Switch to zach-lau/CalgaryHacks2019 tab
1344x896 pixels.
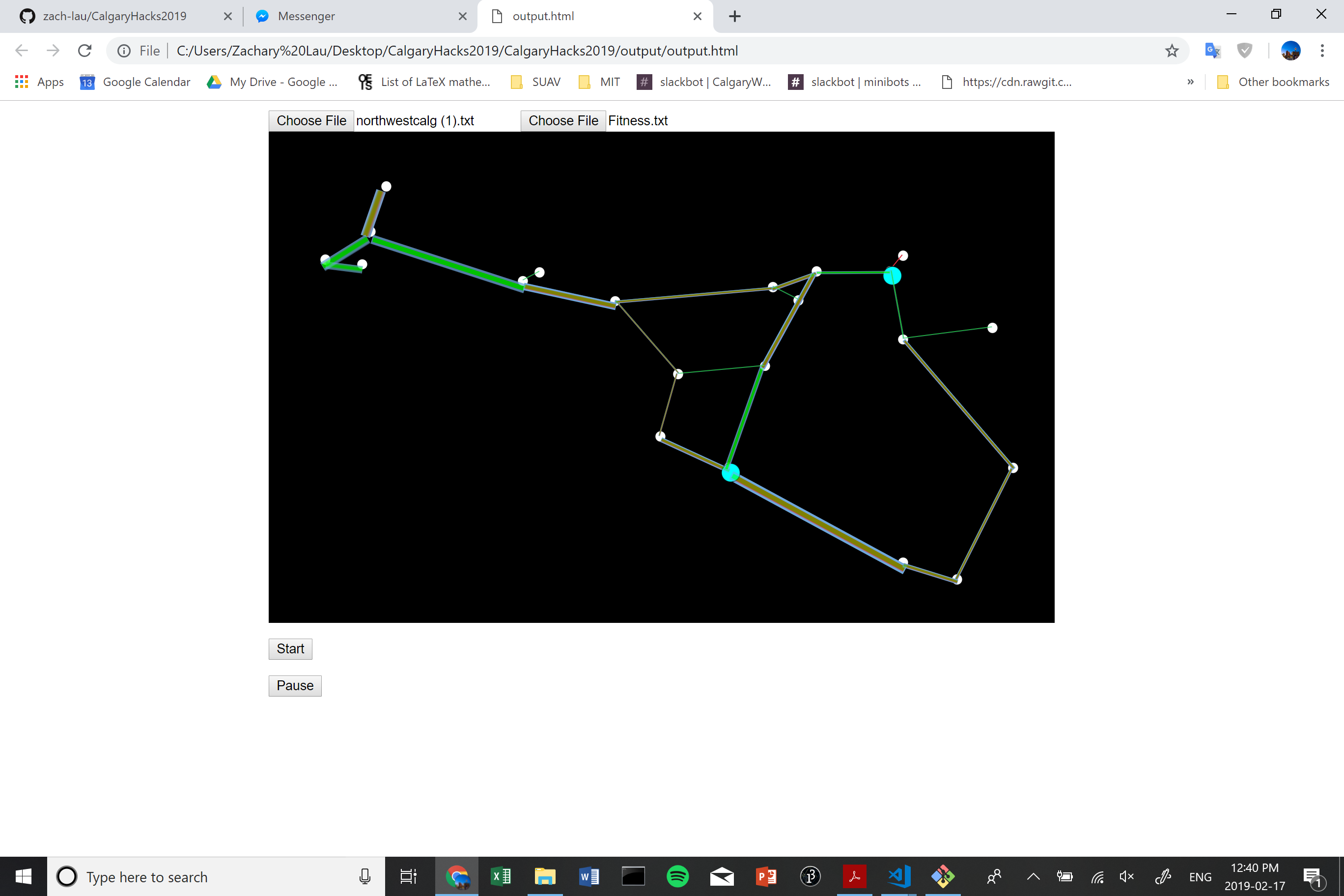(114, 16)
